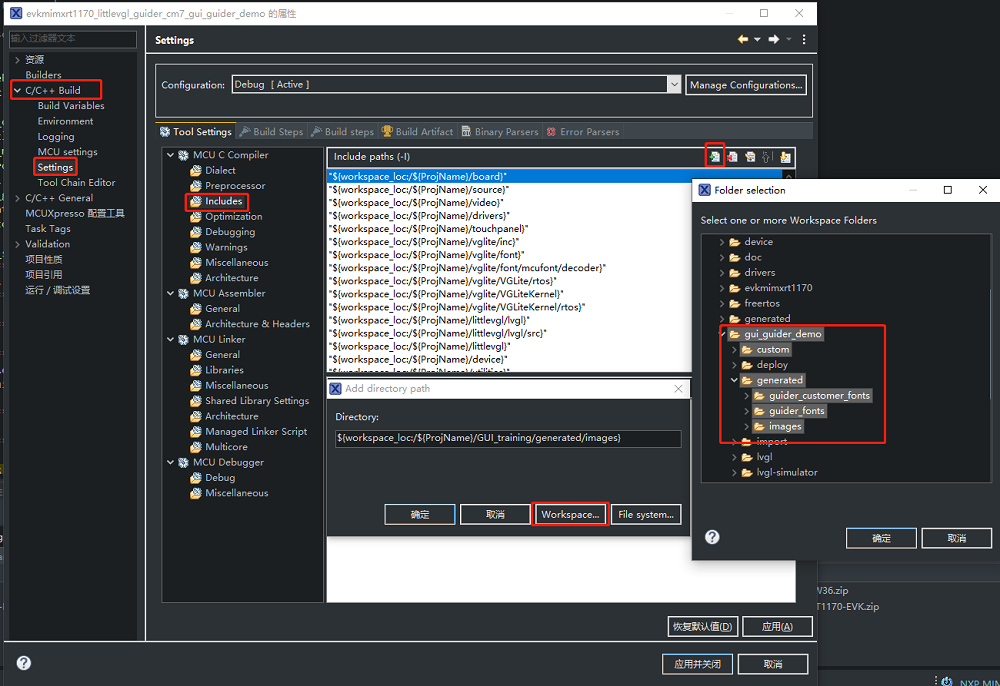
Task: Open the Configuration dropdown showing Debug Active
Action: pos(673,84)
